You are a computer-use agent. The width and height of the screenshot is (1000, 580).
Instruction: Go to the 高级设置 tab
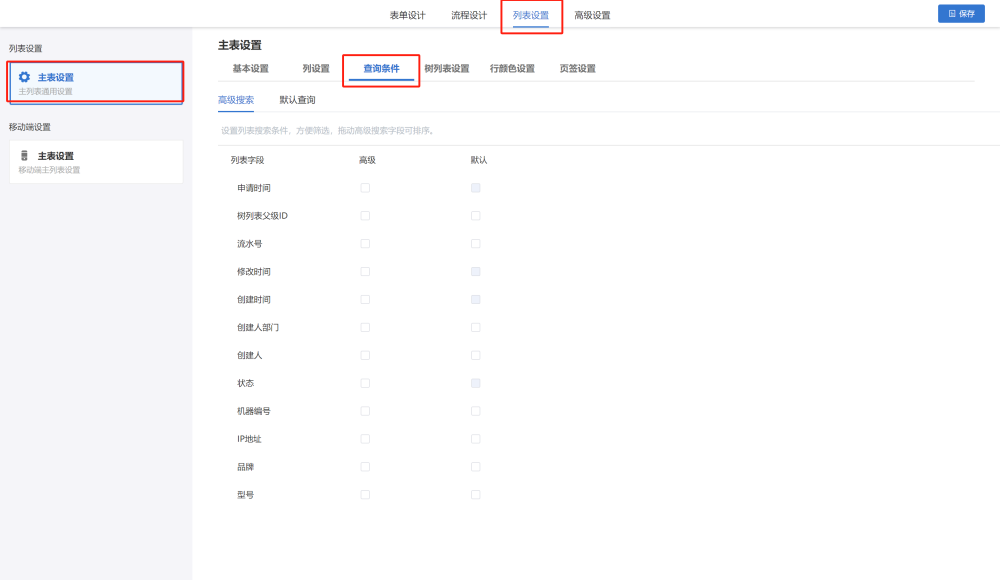[x=592, y=15]
